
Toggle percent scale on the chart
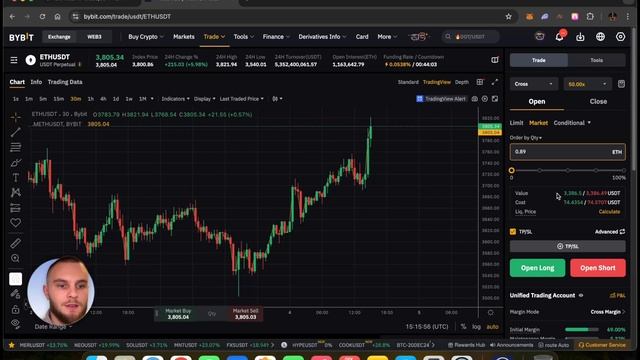pos(463,327)
